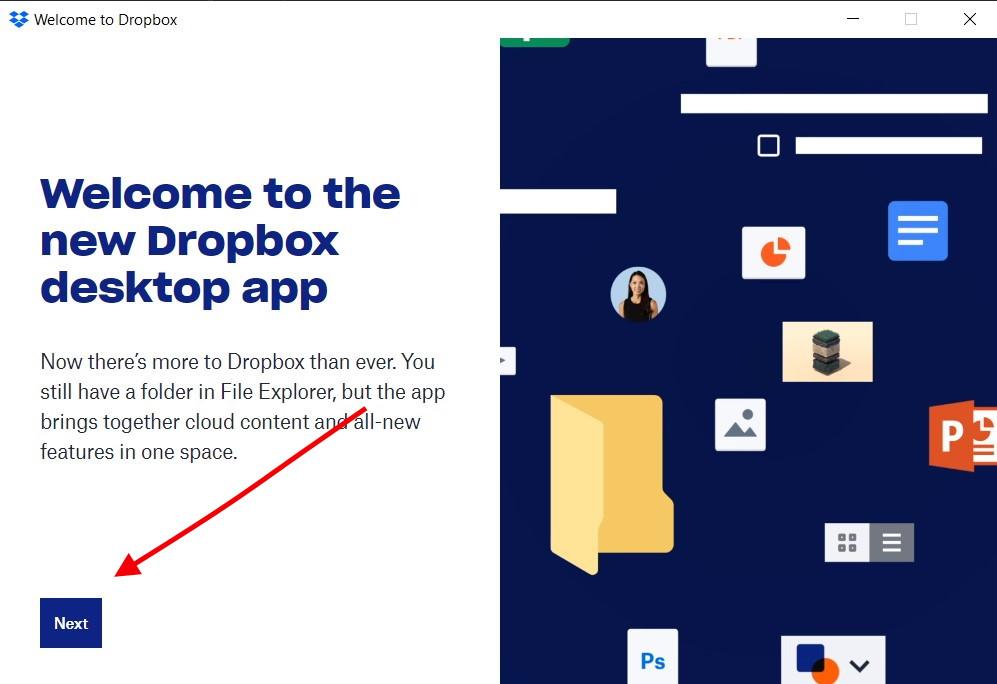Click the orange pie chart presentation icon
The height and width of the screenshot is (684, 997).
[x=773, y=252]
